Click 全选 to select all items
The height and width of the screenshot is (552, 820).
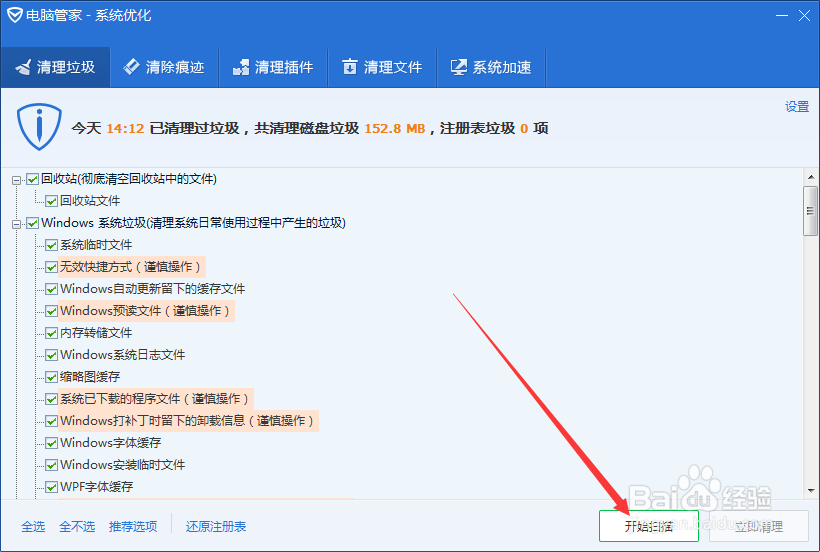pyautogui.click(x=33, y=526)
